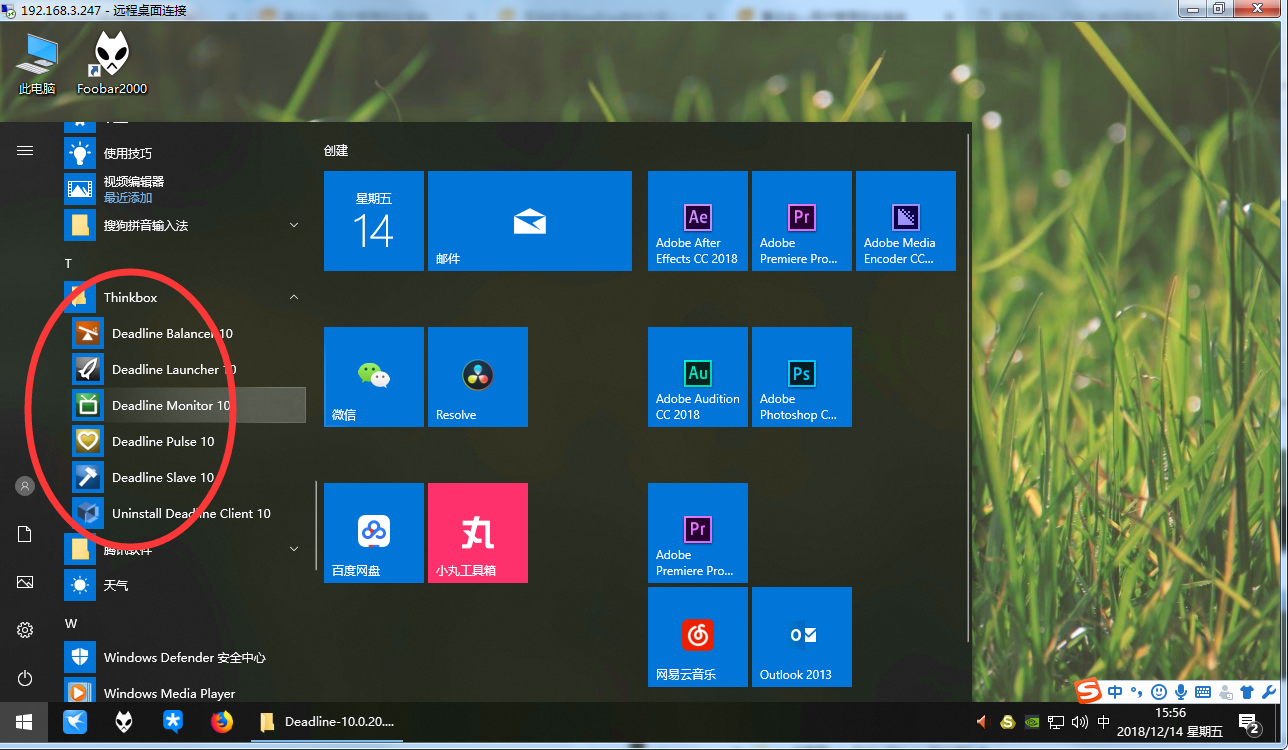Start Deadline Pulse 10
This screenshot has width=1288, height=750.
[163, 441]
